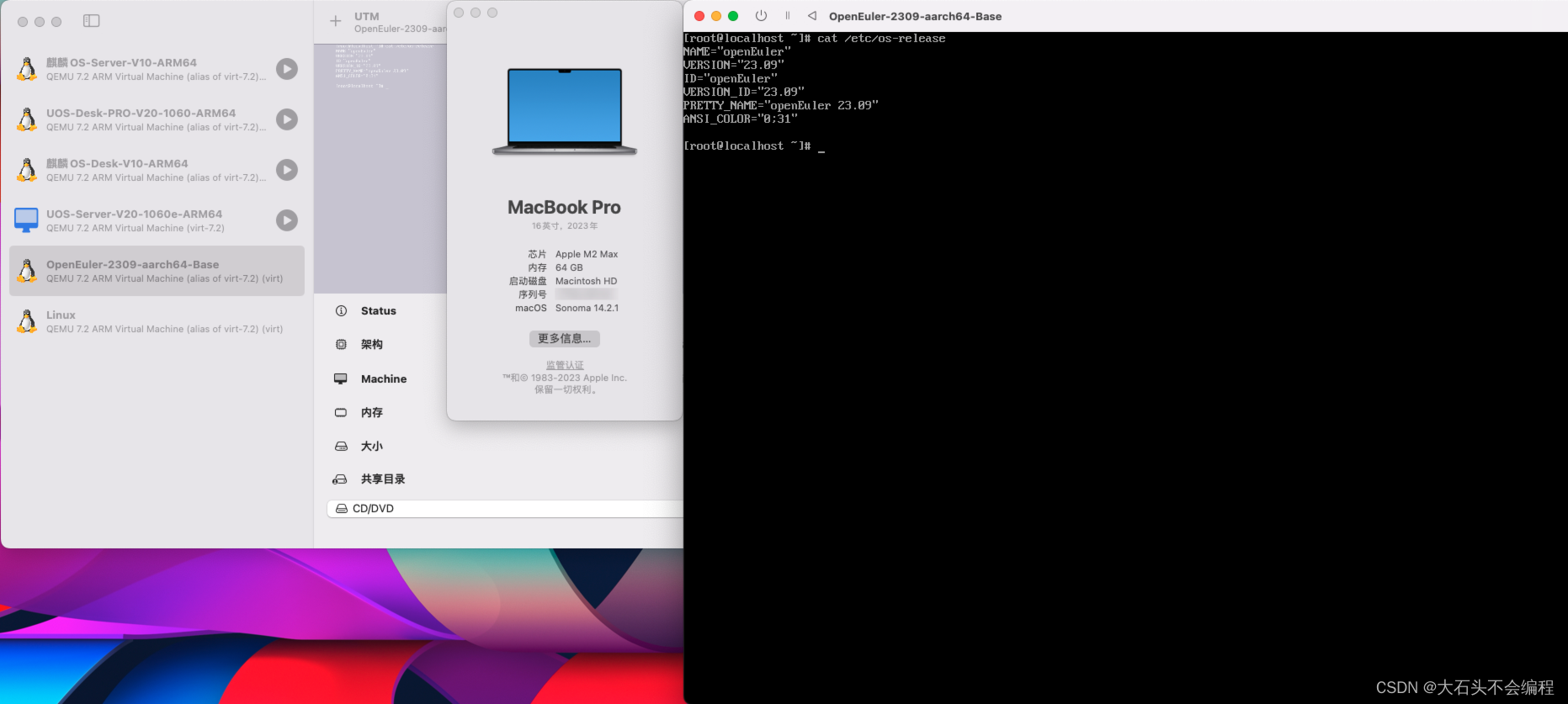Click the power icon in VM window toolbar
1568x704 pixels.
coord(761,16)
